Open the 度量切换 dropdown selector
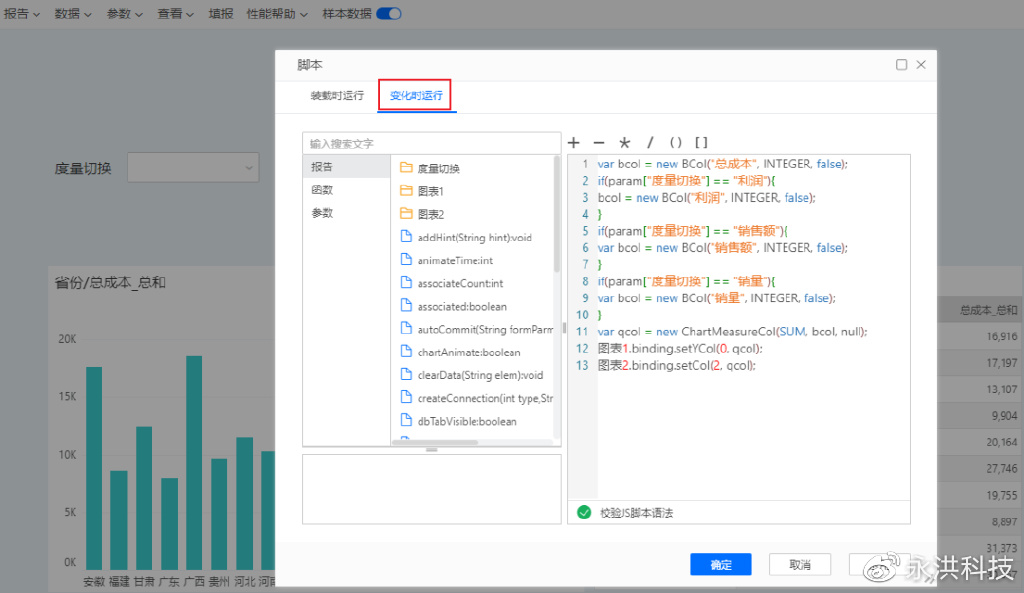 [x=193, y=167]
